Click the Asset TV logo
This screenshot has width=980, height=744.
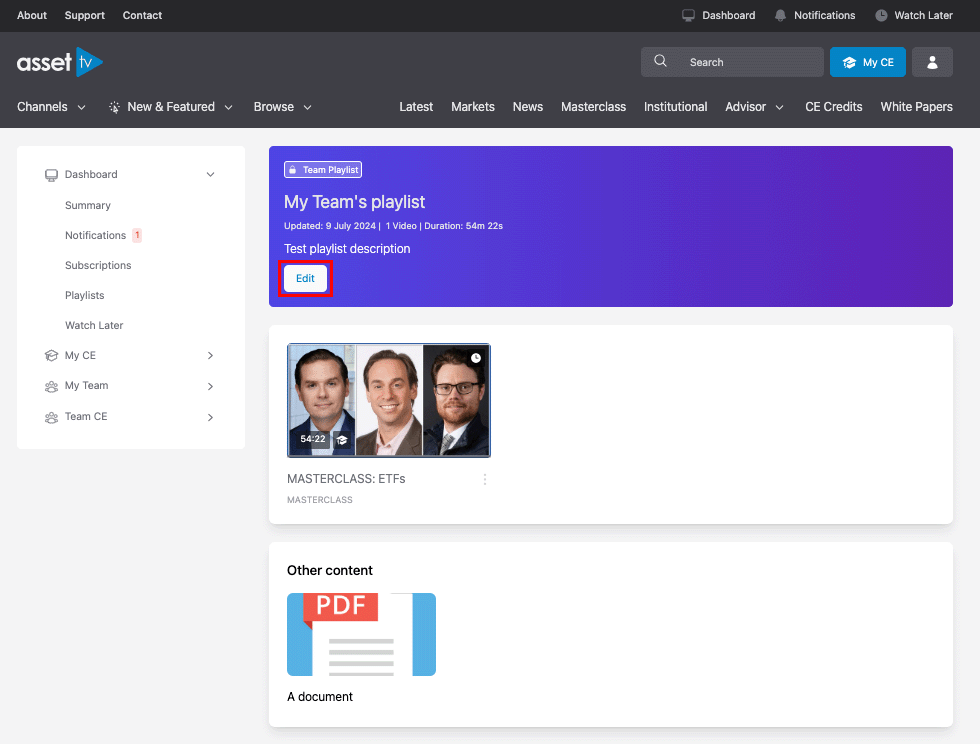60,62
